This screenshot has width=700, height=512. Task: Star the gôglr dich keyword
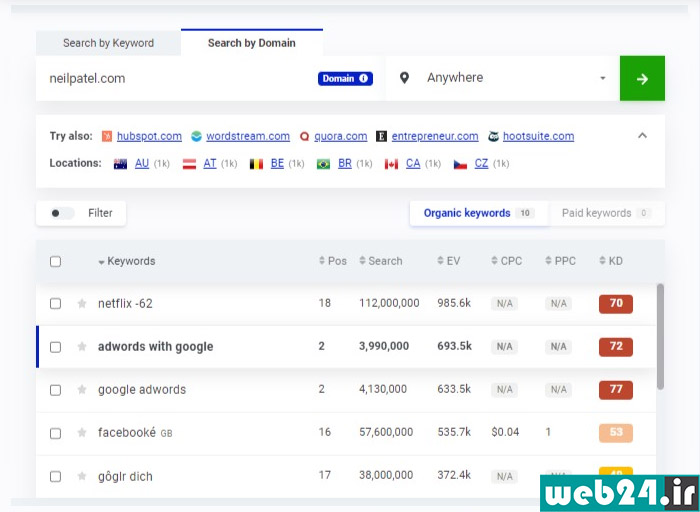point(82,476)
